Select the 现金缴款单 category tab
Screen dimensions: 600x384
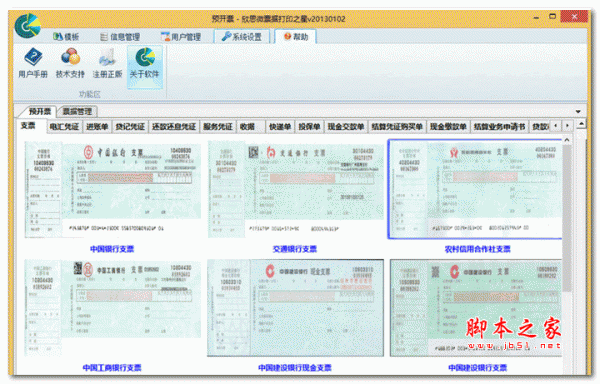448,127
